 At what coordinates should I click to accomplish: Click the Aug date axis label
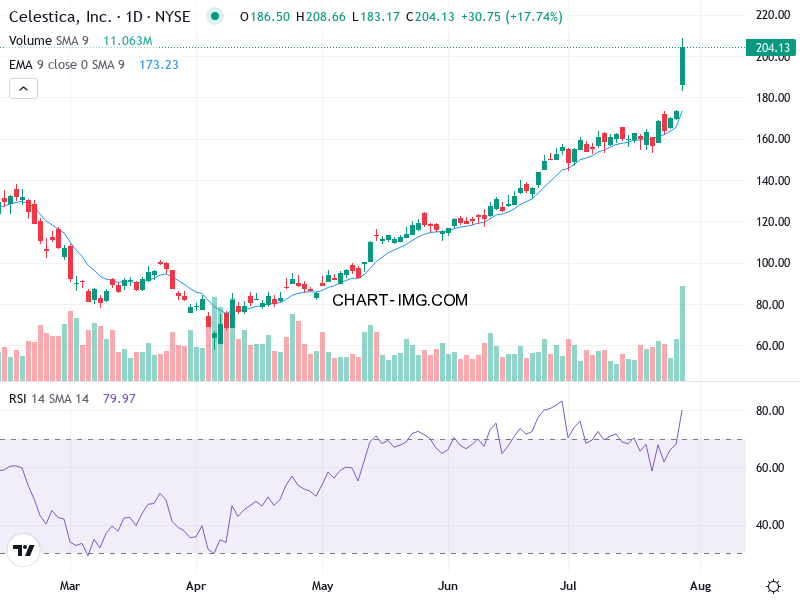point(701,586)
